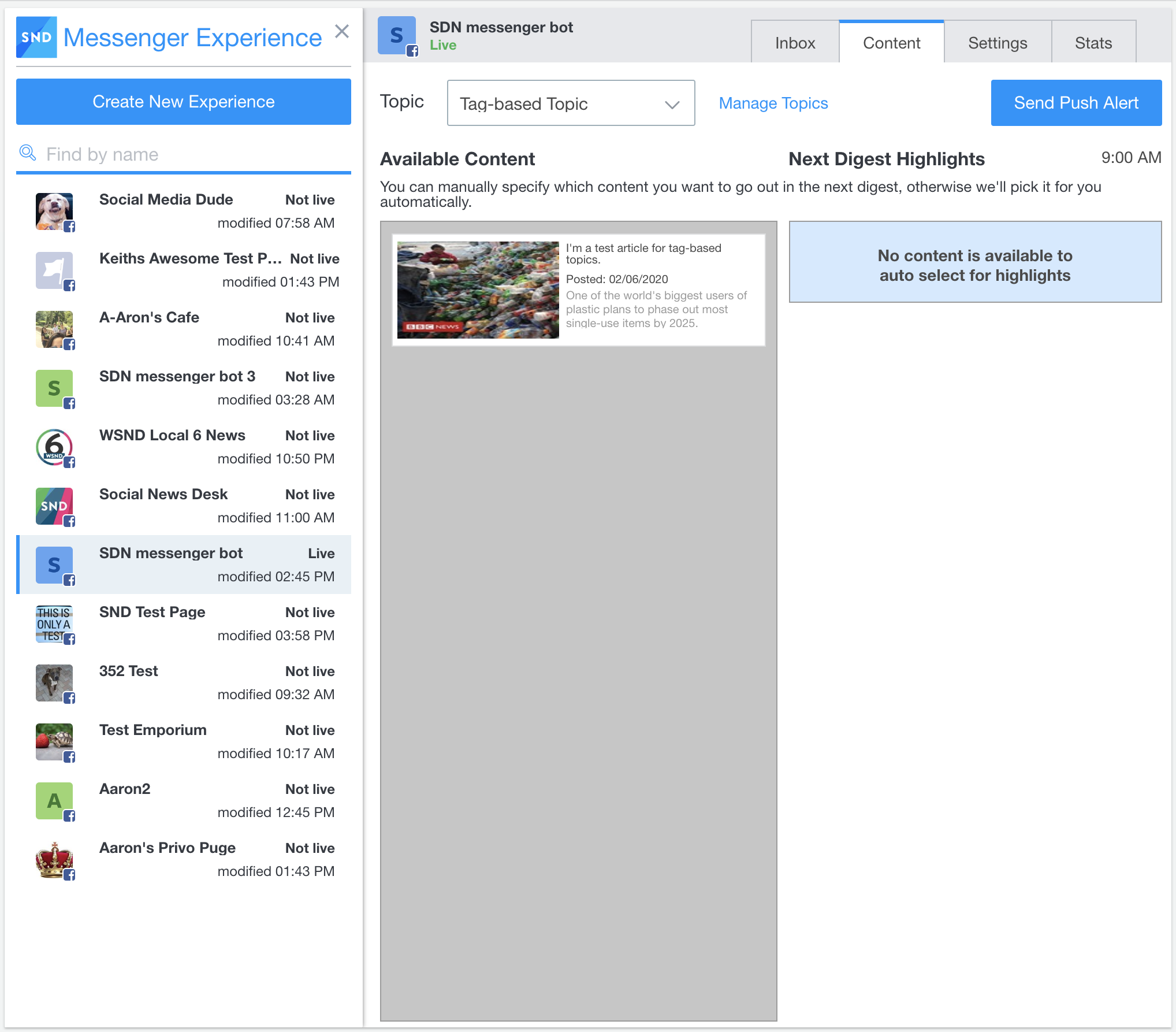
Task: Click Create New Experience button
Action: 184,102
